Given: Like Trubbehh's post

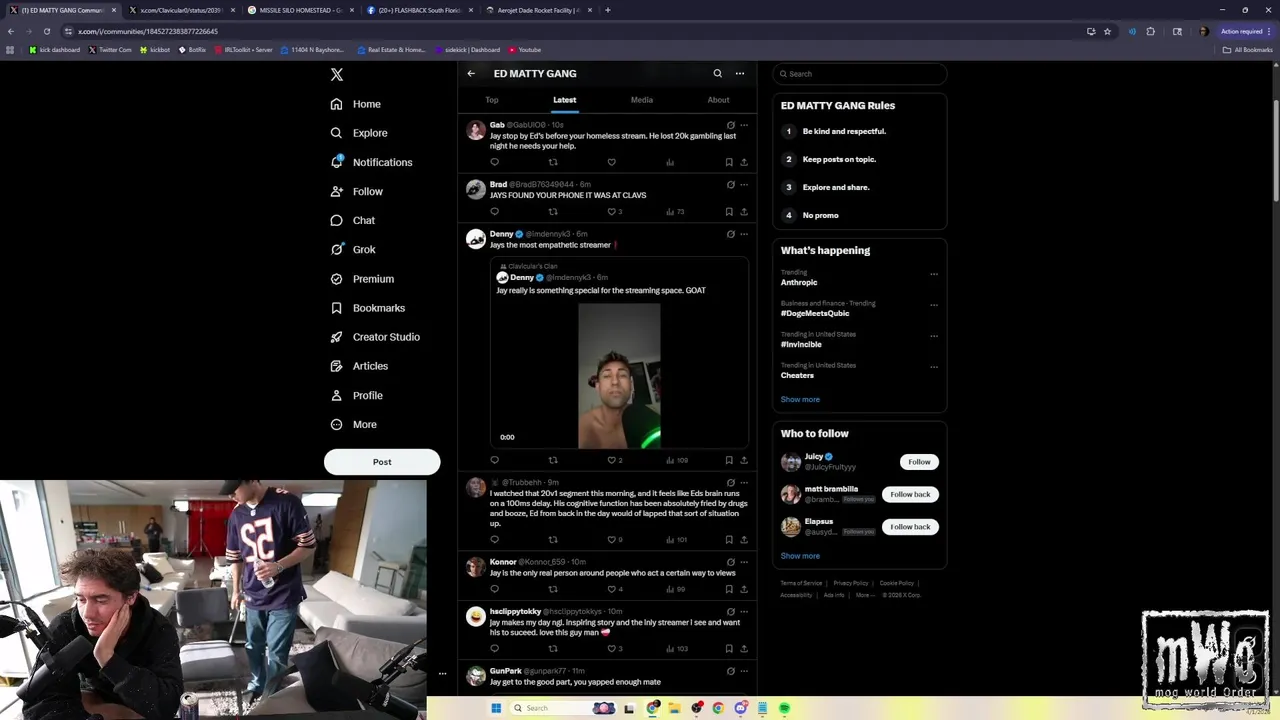Looking at the screenshot, I should (612, 540).
